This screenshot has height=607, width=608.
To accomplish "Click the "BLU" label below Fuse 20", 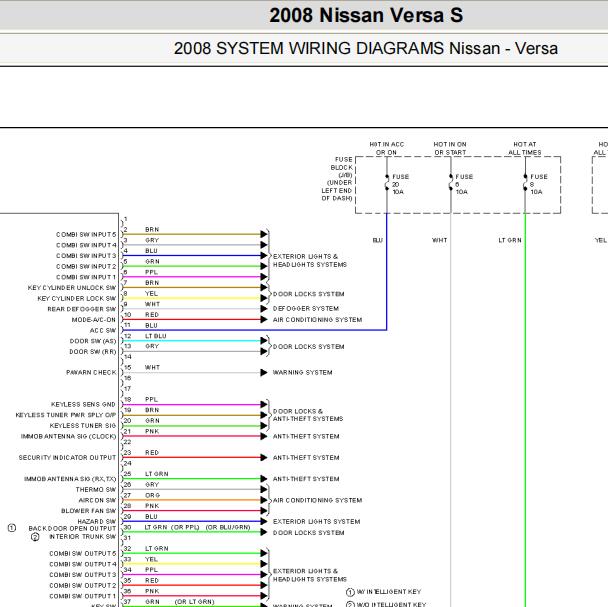I will 378,240.
